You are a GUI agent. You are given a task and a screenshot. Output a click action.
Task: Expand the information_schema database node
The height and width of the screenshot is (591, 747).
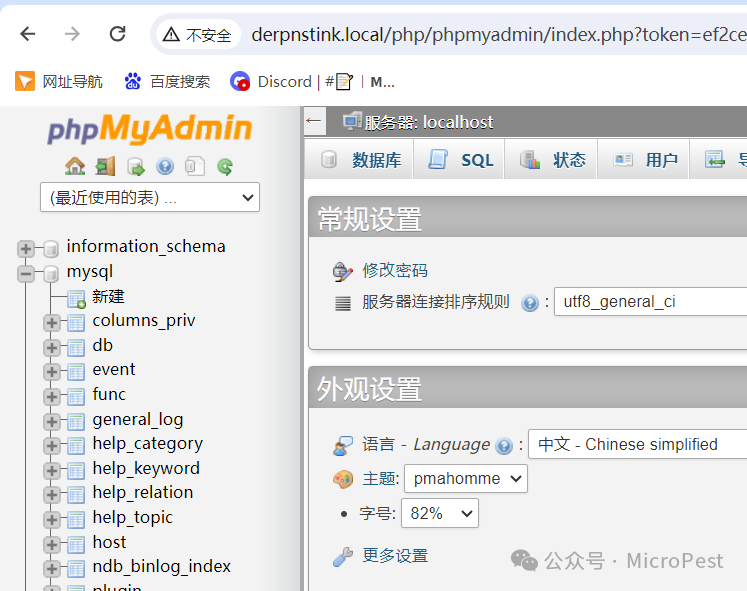[26, 248]
